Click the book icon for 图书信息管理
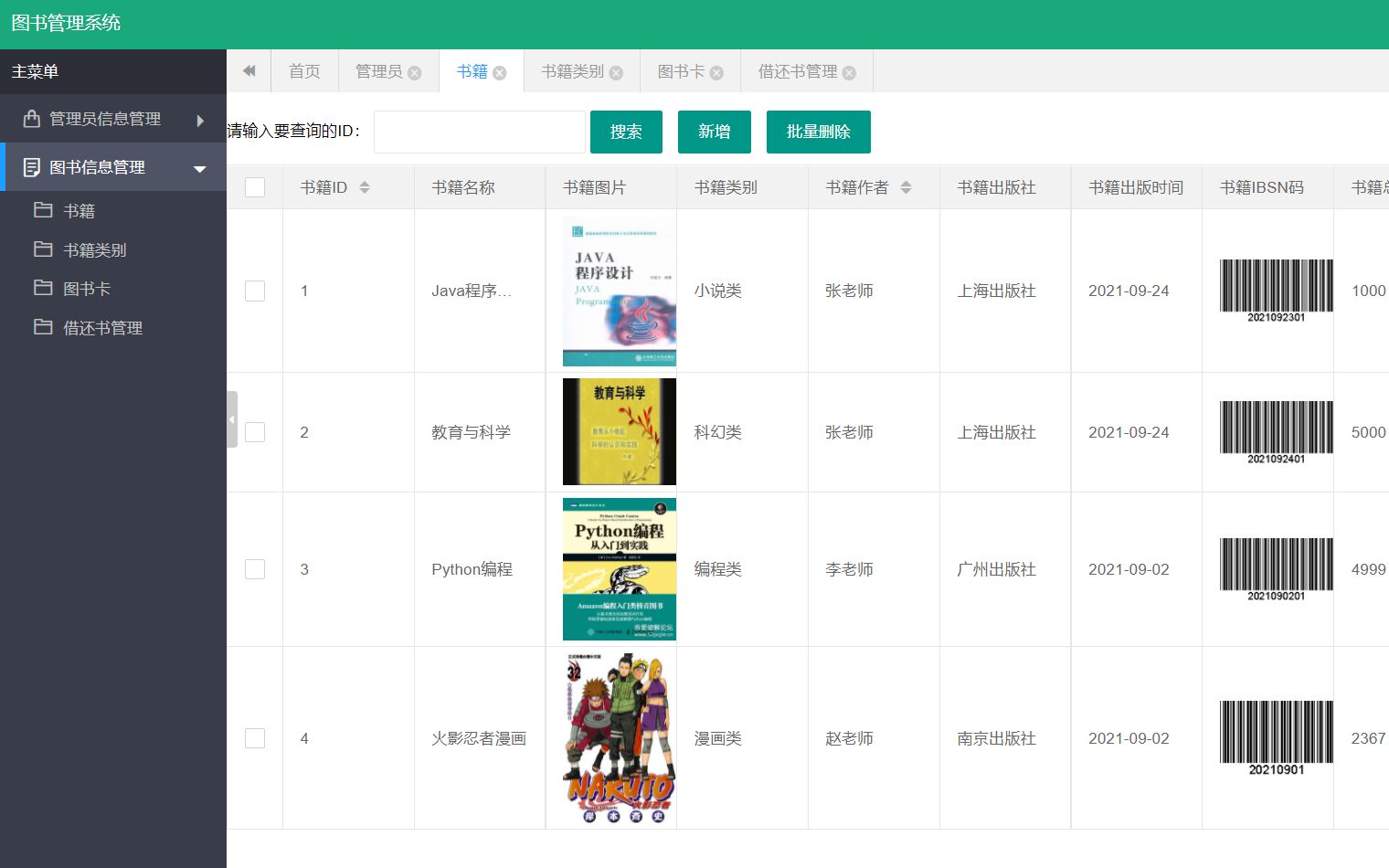1389x868 pixels. [x=34, y=167]
